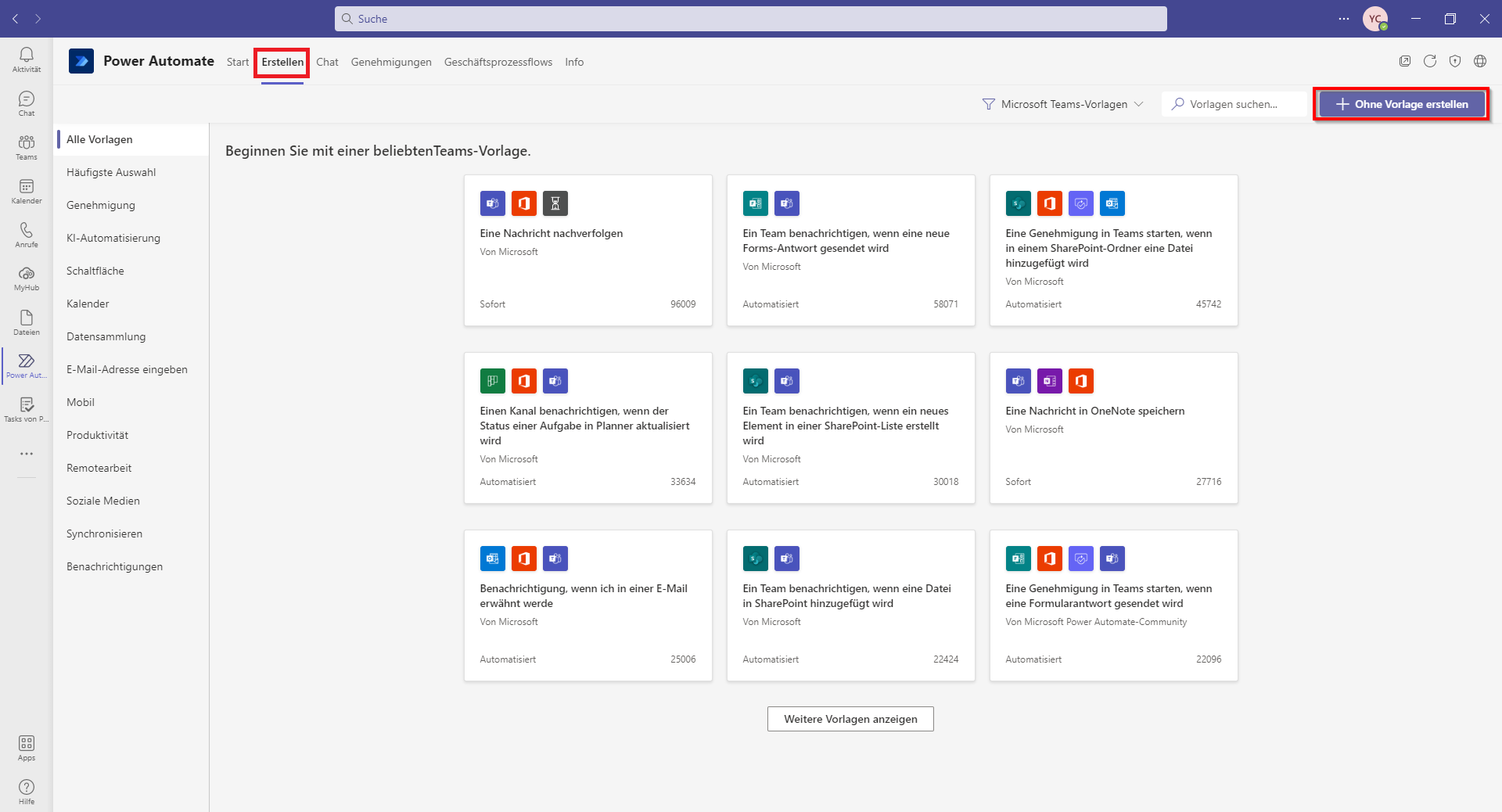
Task: Open Tasks von Planner in the sidebar
Action: [26, 408]
